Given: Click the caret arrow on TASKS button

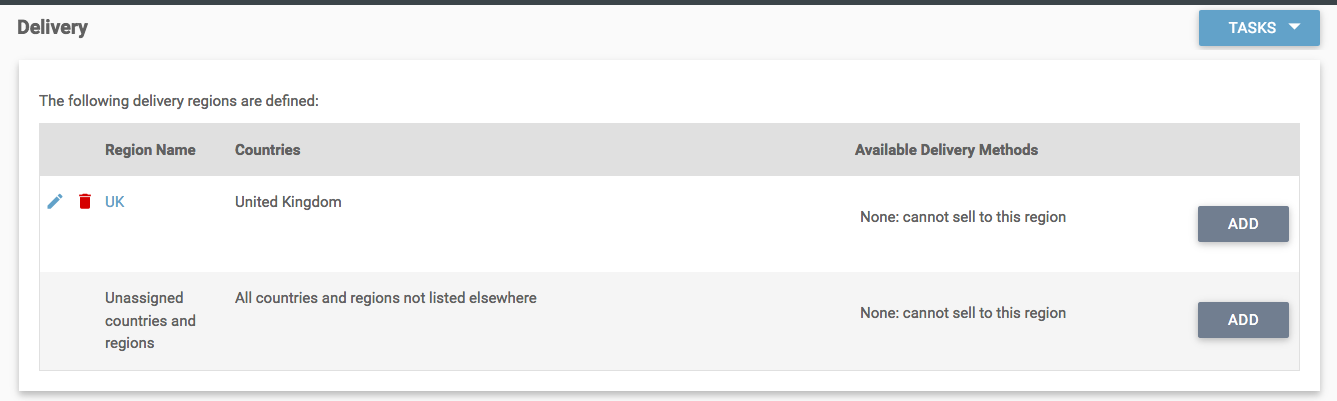Looking at the screenshot, I should coord(1295,27).
